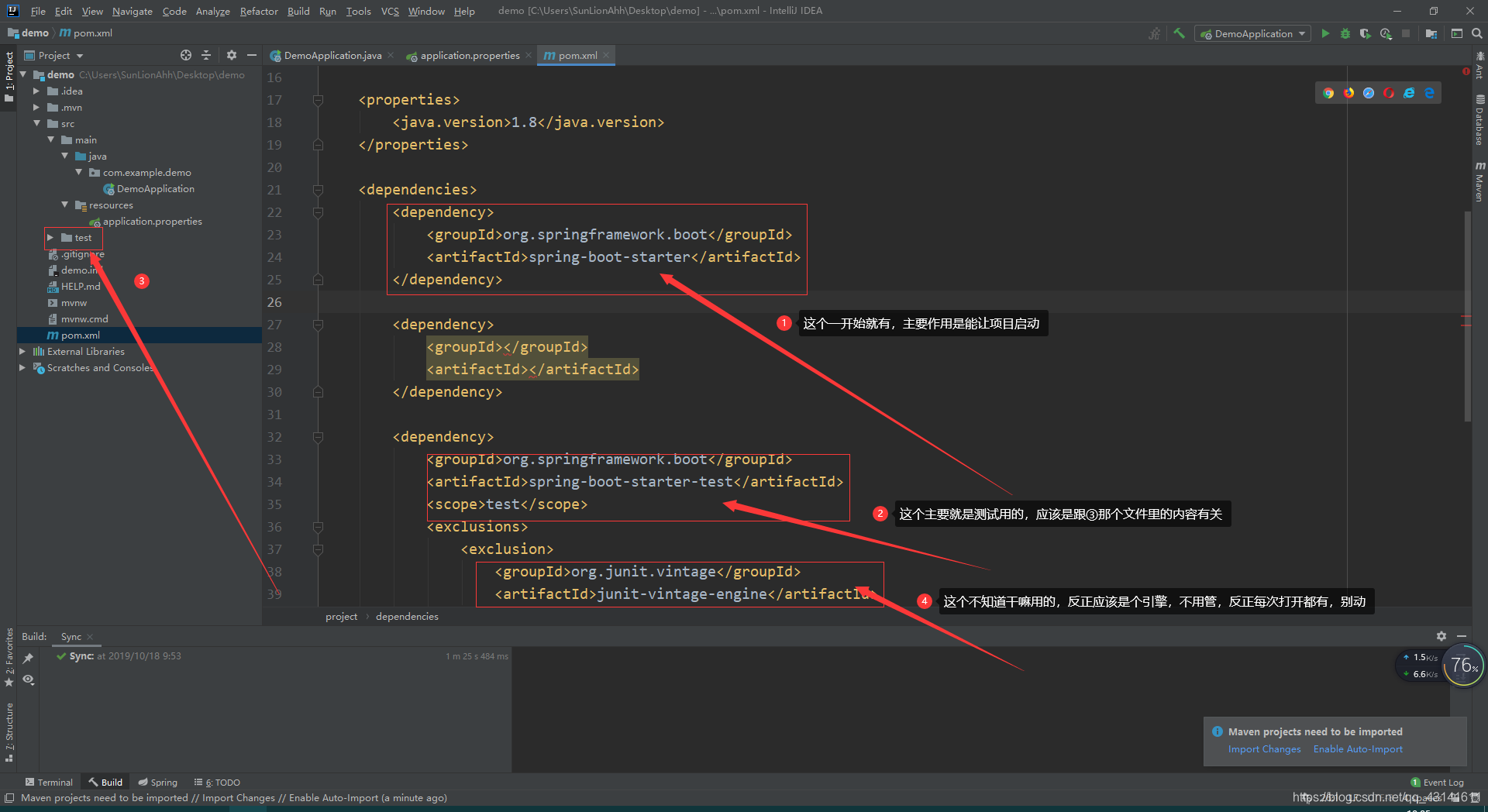Expand the test folder
1488x812 pixels.
(50, 238)
